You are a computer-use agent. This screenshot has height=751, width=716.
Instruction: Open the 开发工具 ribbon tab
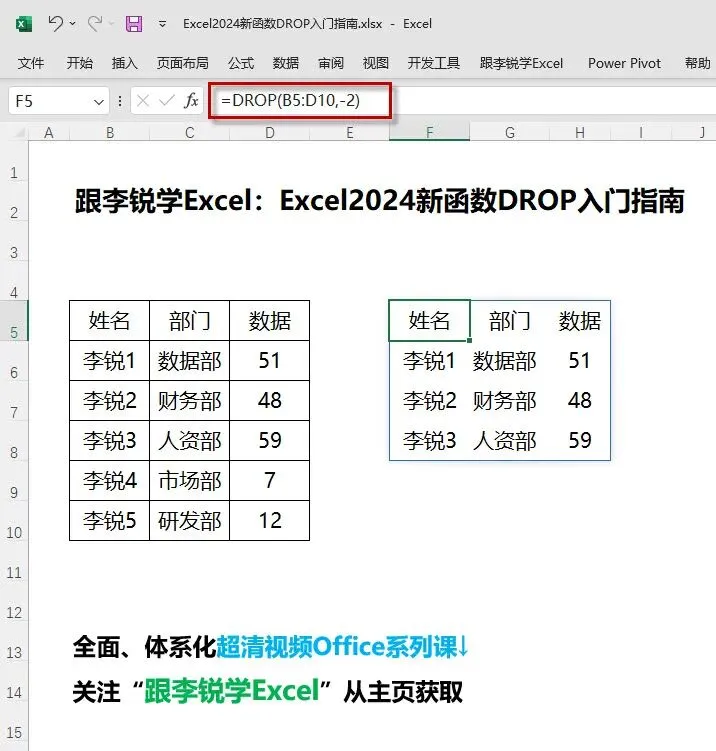click(x=433, y=63)
